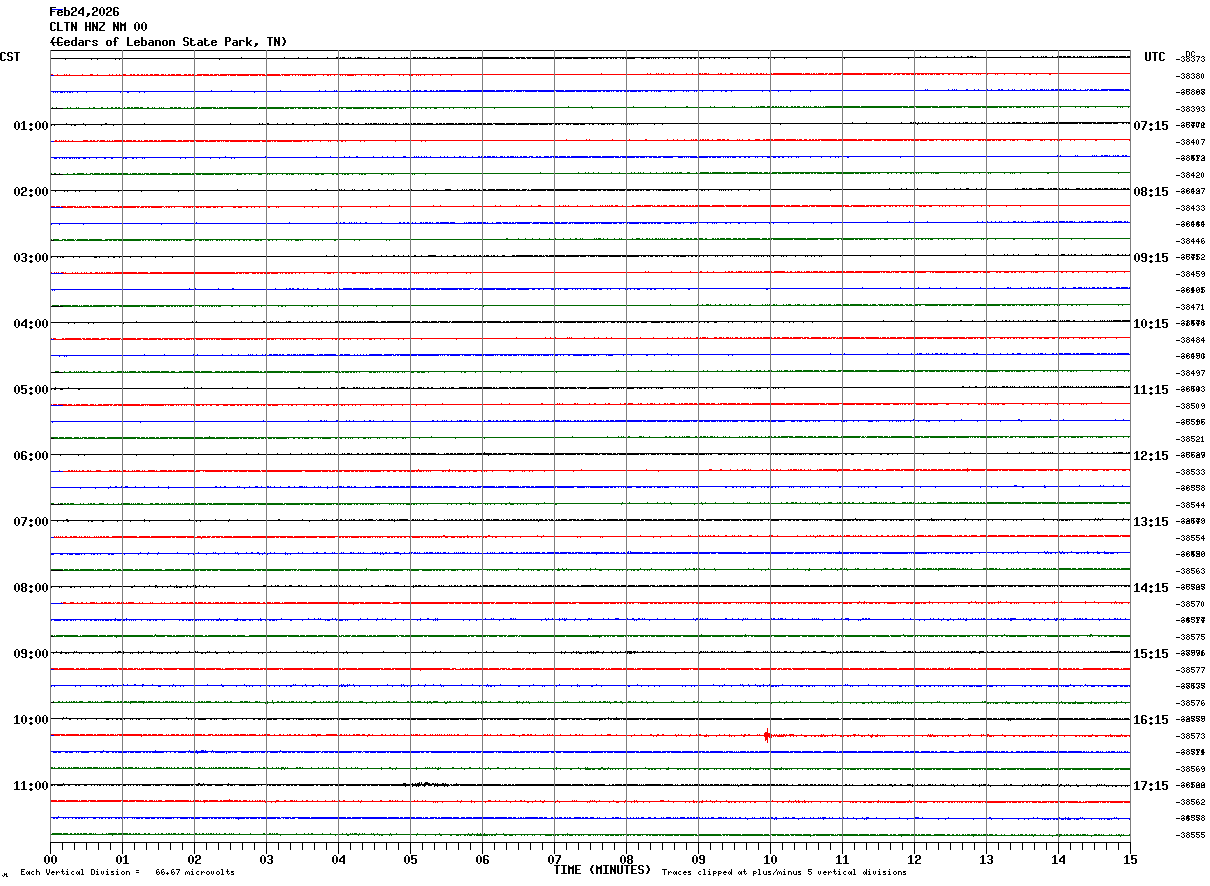Select the 01:00 CST hour label

click(31, 126)
